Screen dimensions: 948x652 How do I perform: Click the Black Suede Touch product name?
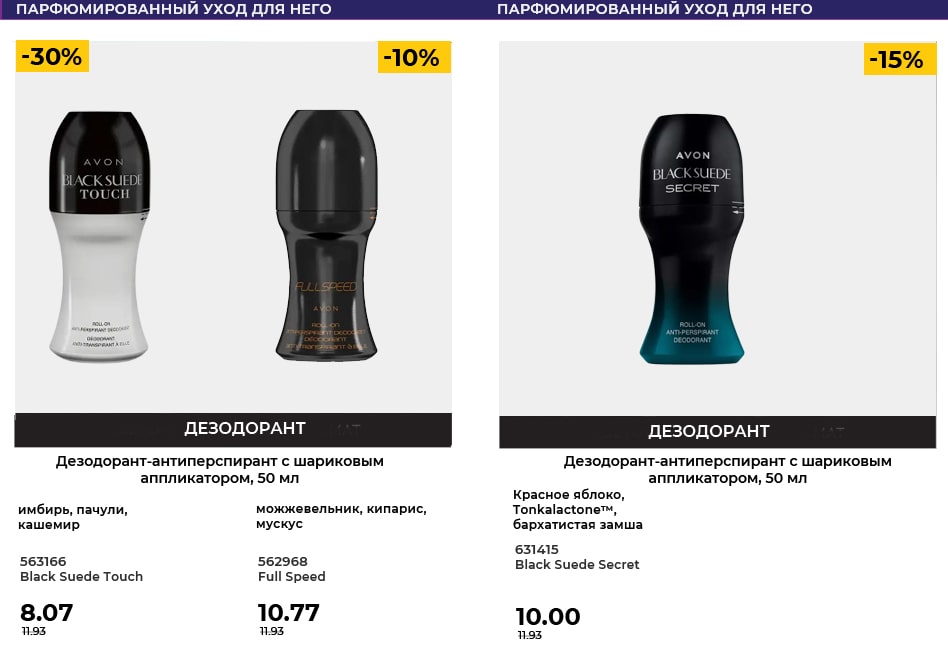81,576
